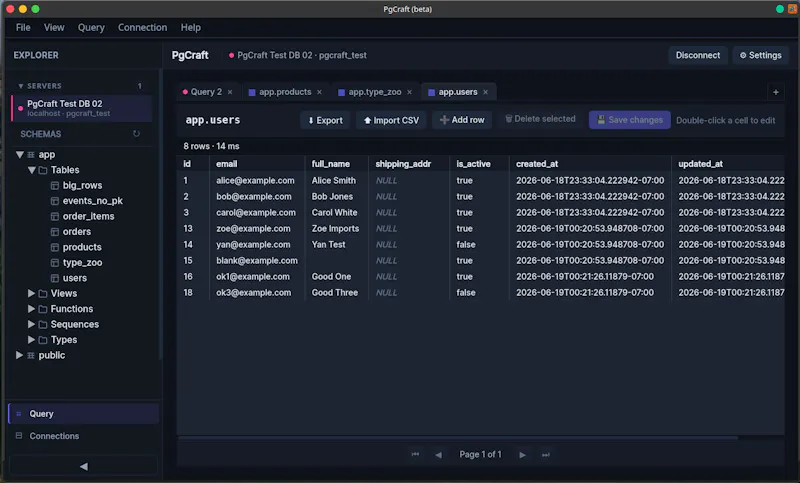The image size is (800, 483).
Task: Click the type_zoo table icon in tree
Action: [x=55, y=263]
